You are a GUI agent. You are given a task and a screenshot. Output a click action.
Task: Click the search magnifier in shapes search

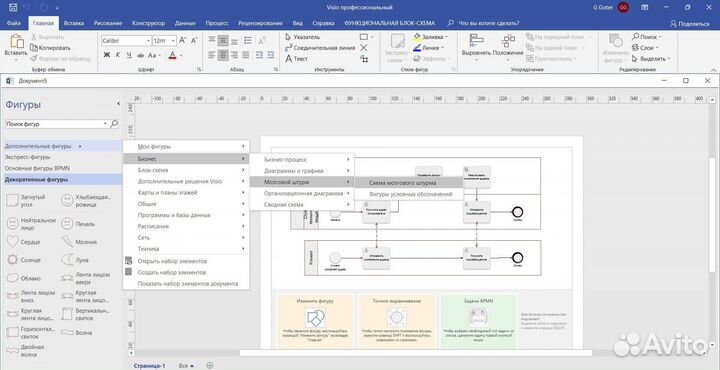click(114, 124)
